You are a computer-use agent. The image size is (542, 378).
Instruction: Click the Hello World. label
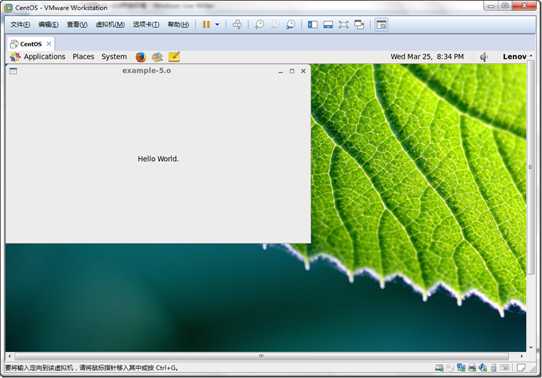point(158,159)
